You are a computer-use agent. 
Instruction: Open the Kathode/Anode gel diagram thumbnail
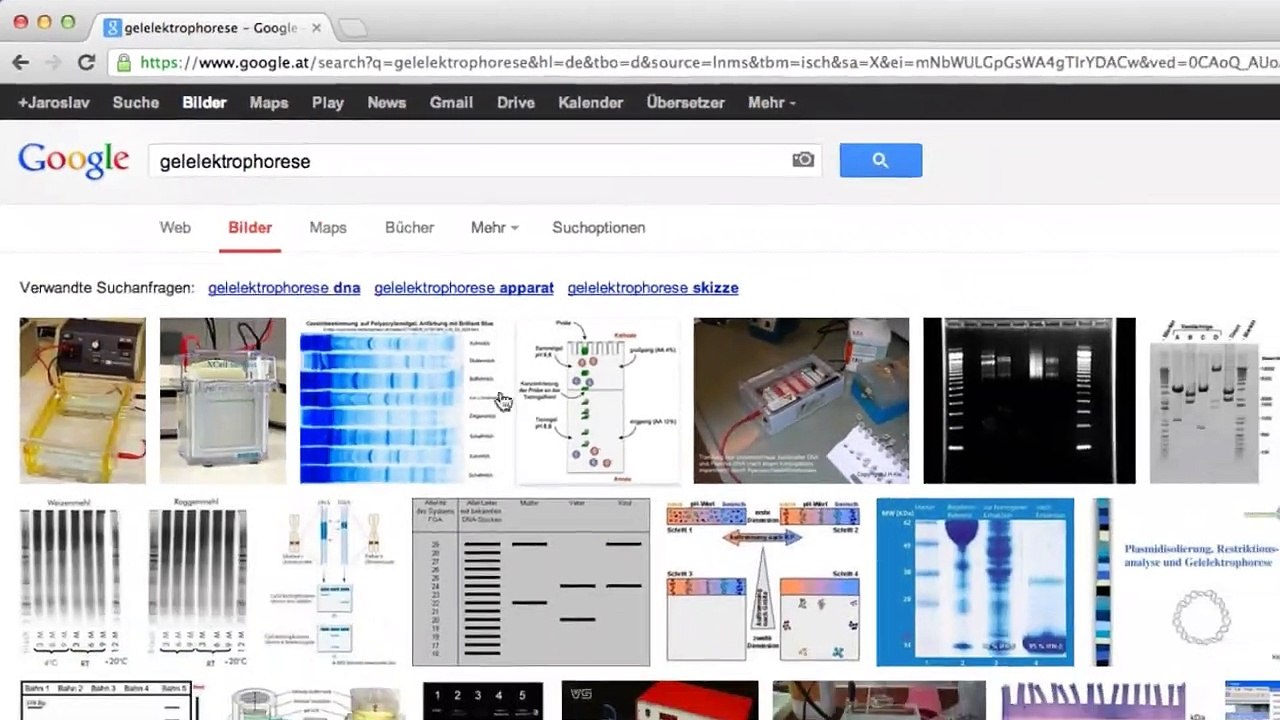(x=597, y=401)
